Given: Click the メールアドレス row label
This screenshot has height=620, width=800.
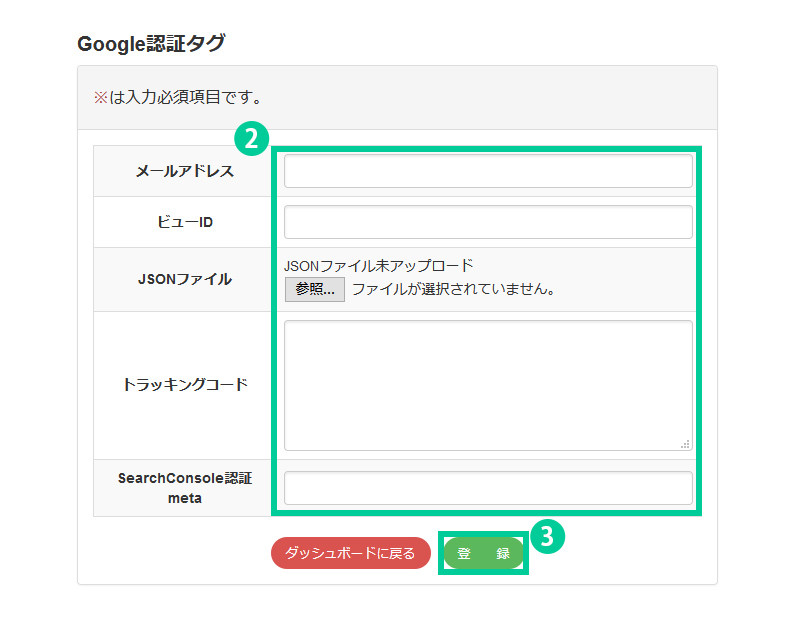Looking at the screenshot, I should pyautogui.click(x=184, y=171).
